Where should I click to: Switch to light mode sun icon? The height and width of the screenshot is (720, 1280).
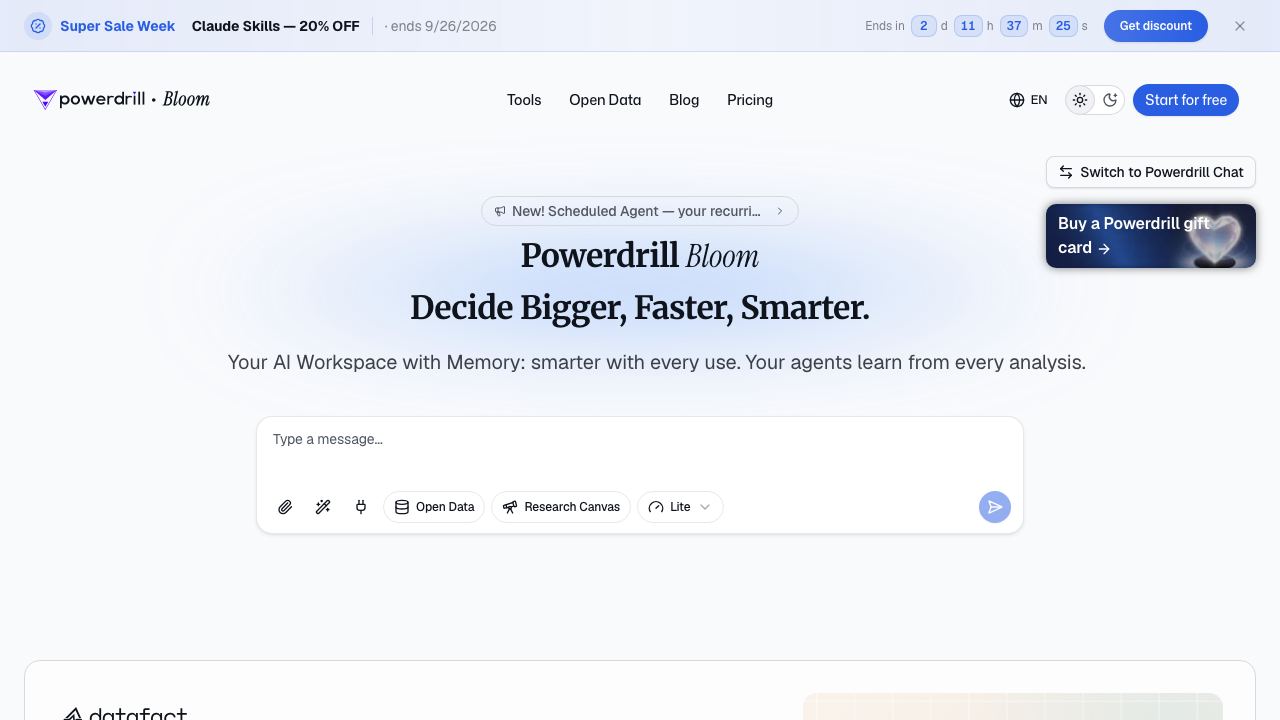1080,100
